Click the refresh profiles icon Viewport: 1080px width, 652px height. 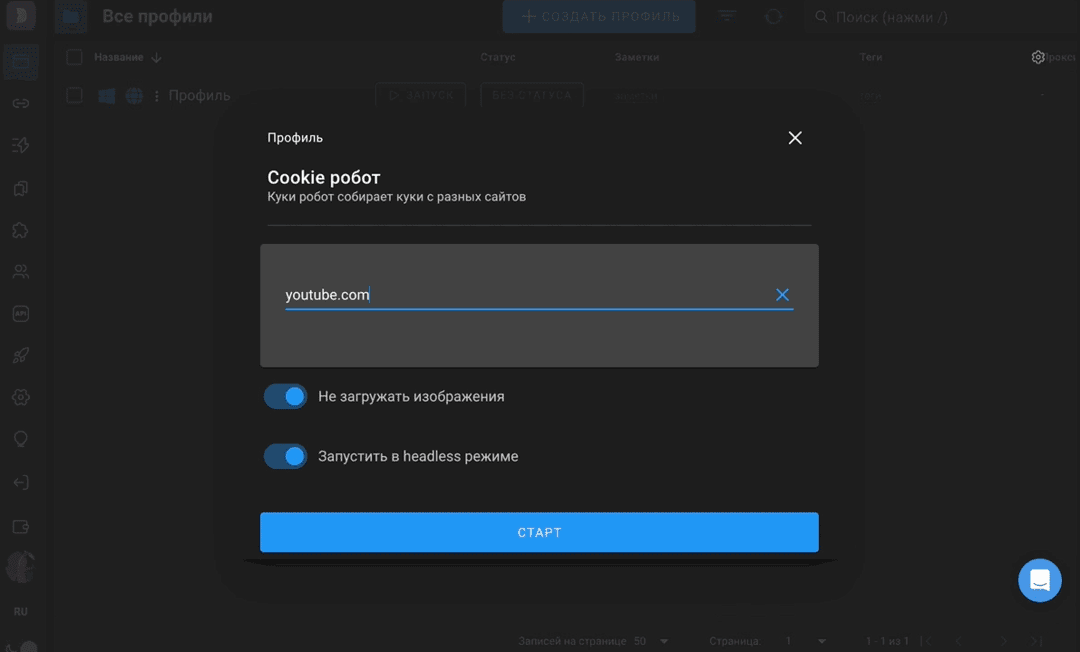(774, 17)
